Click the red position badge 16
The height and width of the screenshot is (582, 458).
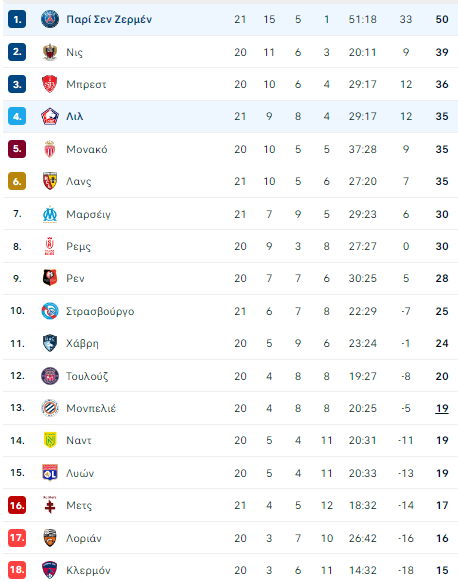click(17, 505)
